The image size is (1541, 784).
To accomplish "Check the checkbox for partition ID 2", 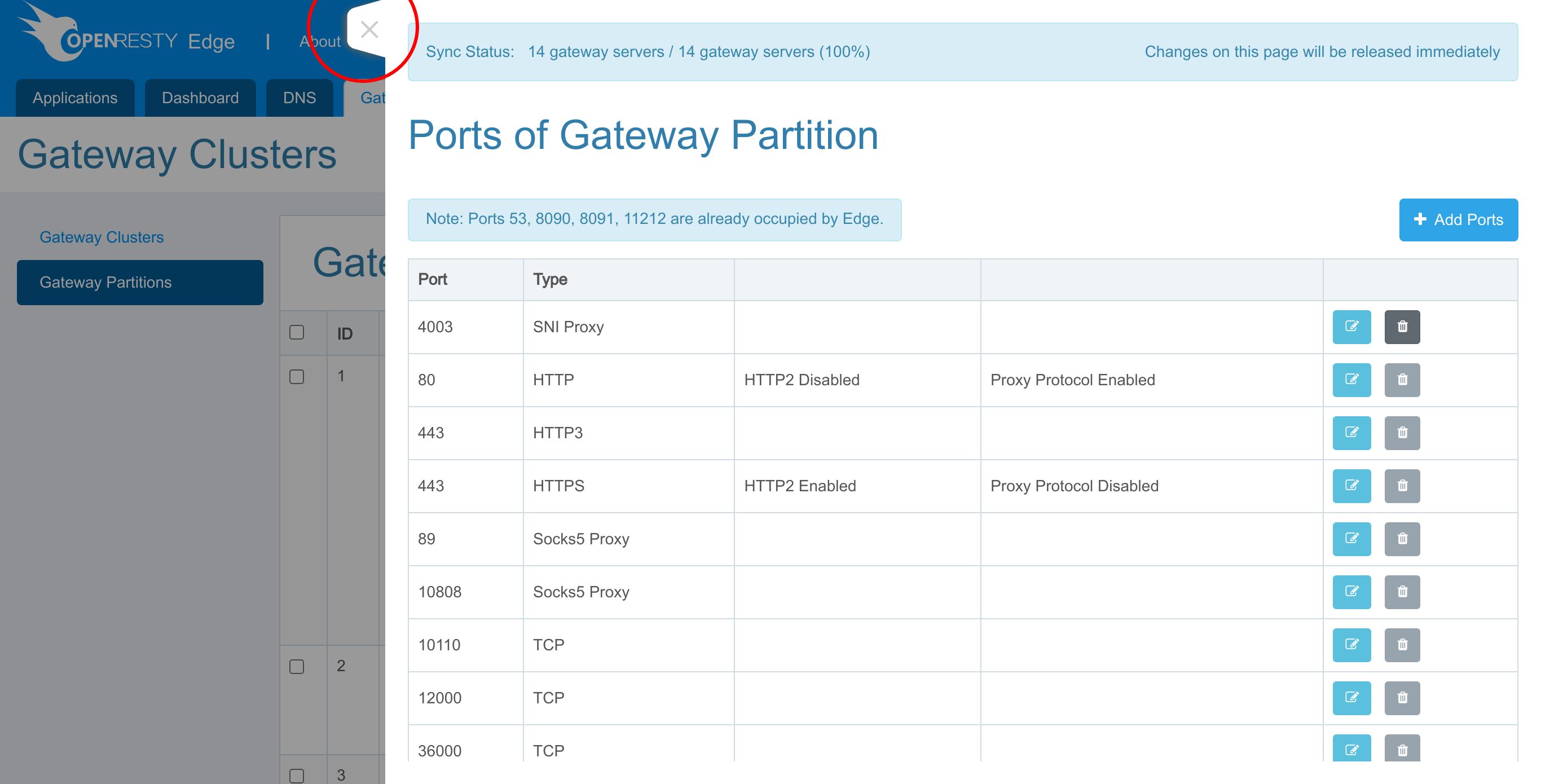I will [297, 666].
